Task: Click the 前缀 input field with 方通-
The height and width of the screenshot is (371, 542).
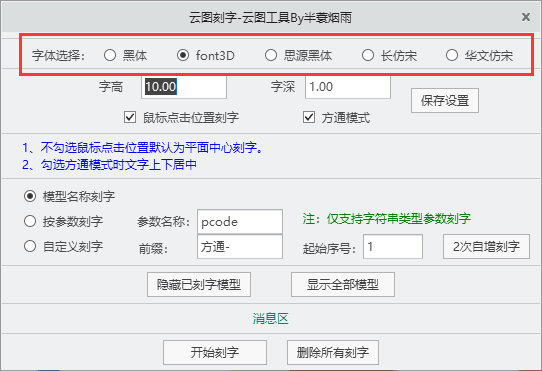Action: point(240,247)
